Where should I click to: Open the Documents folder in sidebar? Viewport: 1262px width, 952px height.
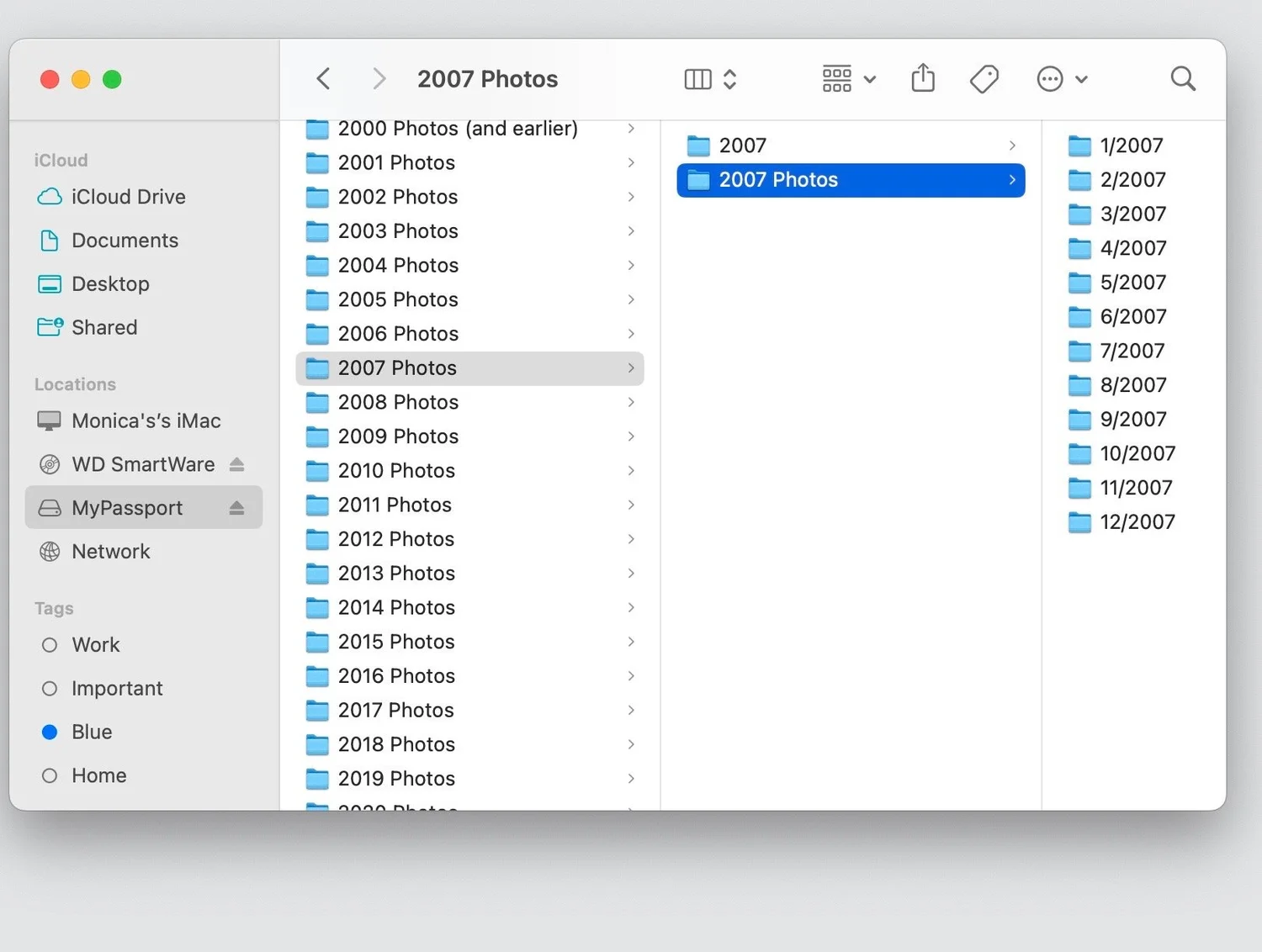coord(125,241)
